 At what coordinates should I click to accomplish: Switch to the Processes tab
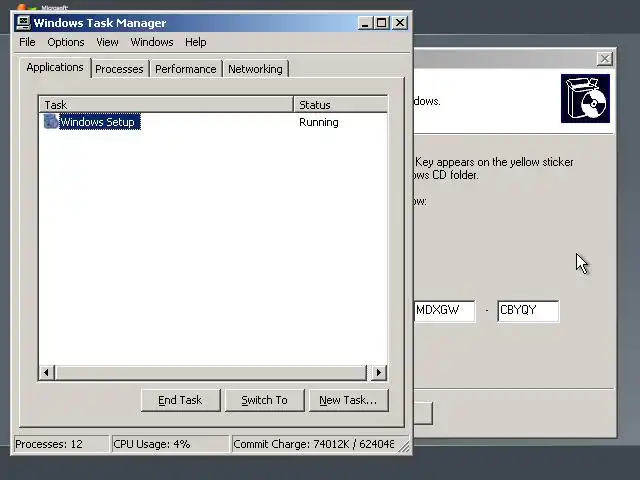click(119, 69)
